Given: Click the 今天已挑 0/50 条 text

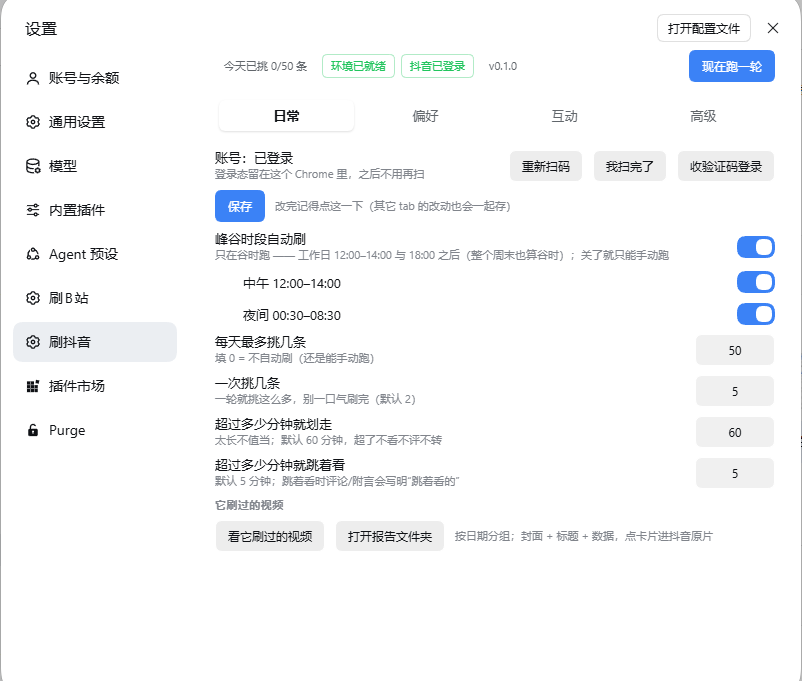Looking at the screenshot, I should click(265, 67).
